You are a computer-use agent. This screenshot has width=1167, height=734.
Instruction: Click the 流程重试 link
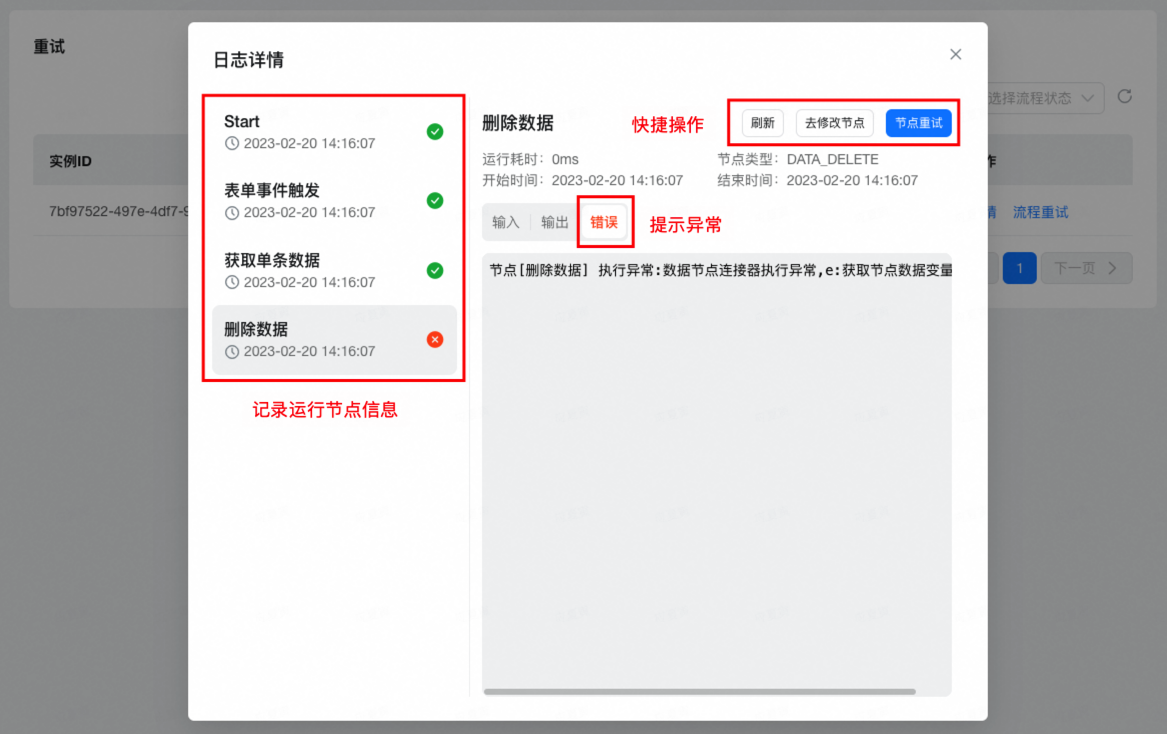1040,212
